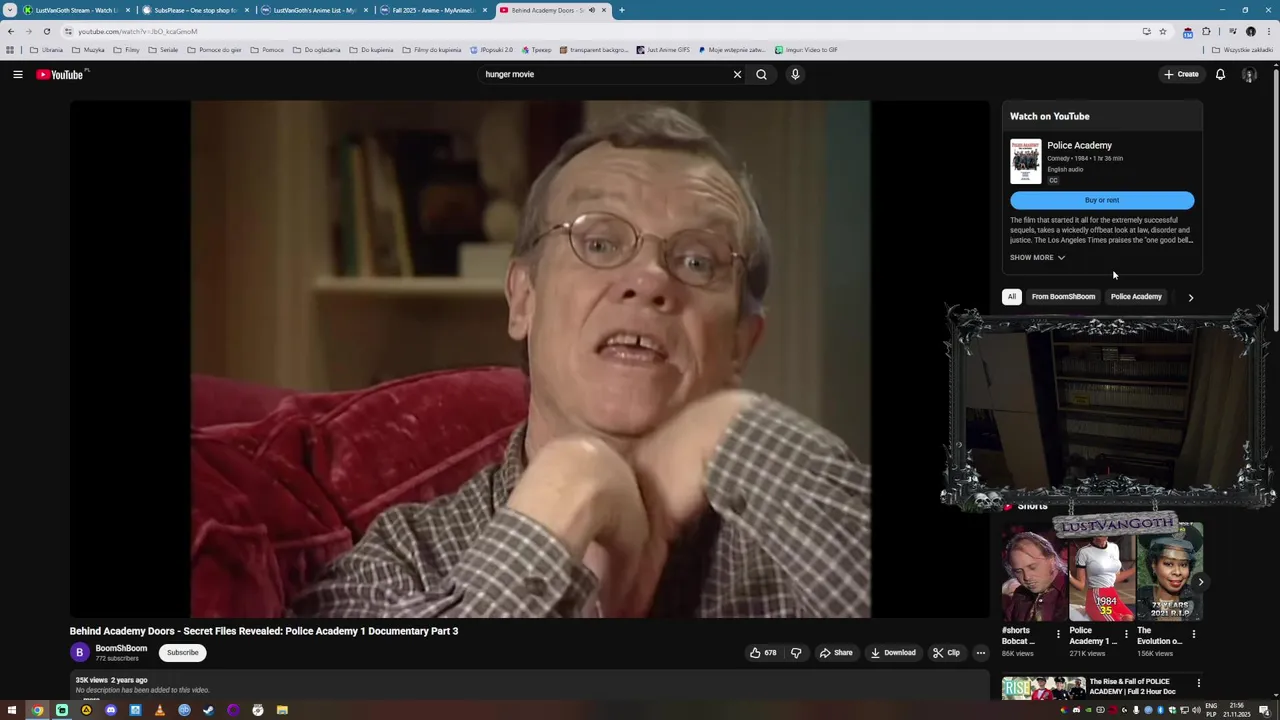
Task: Reload the page
Action: click(x=46, y=31)
